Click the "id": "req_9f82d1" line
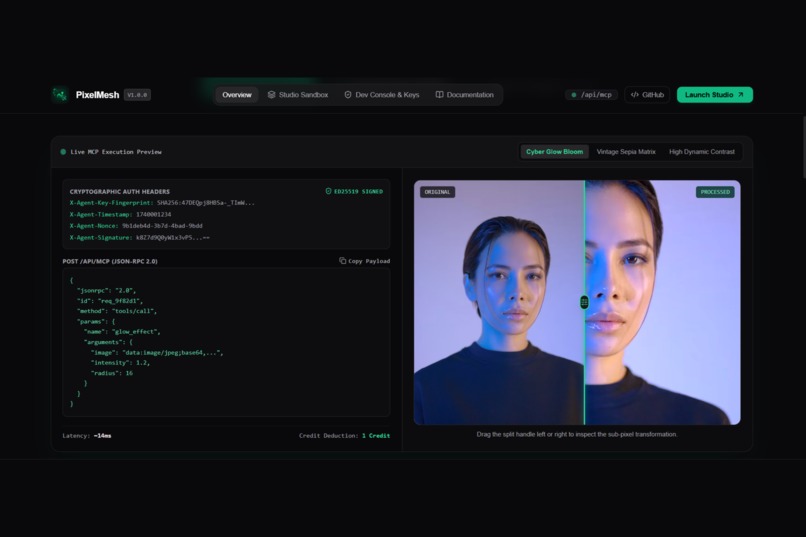 point(109,301)
